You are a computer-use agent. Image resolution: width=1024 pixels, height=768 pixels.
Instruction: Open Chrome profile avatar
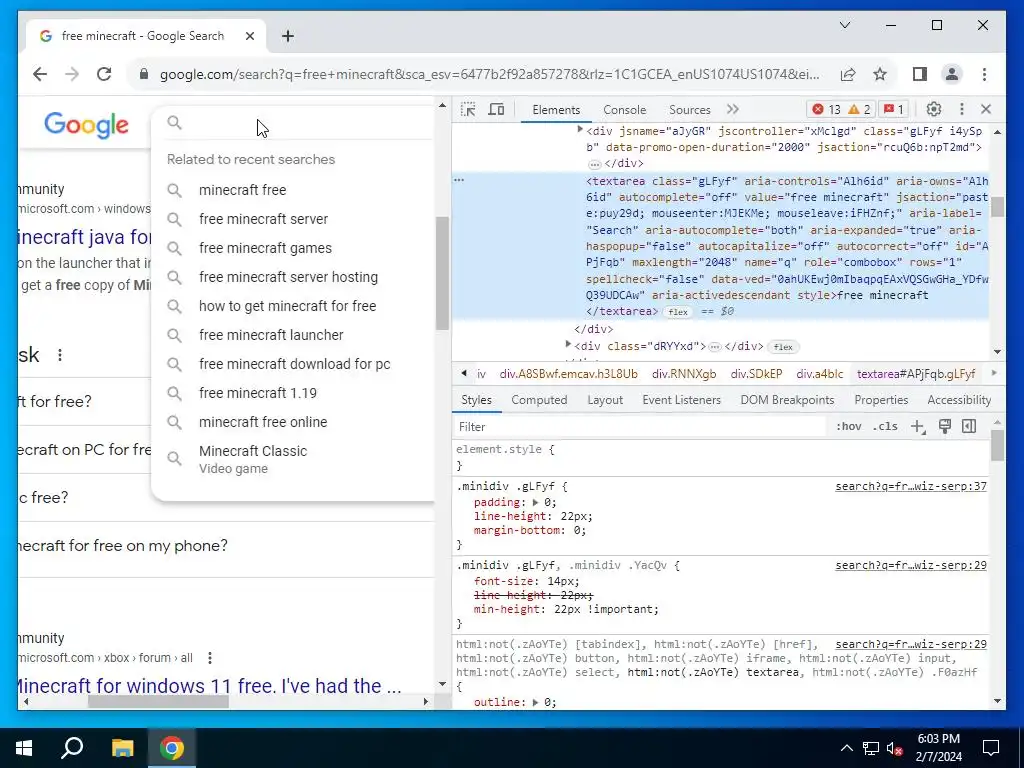pos(952,74)
